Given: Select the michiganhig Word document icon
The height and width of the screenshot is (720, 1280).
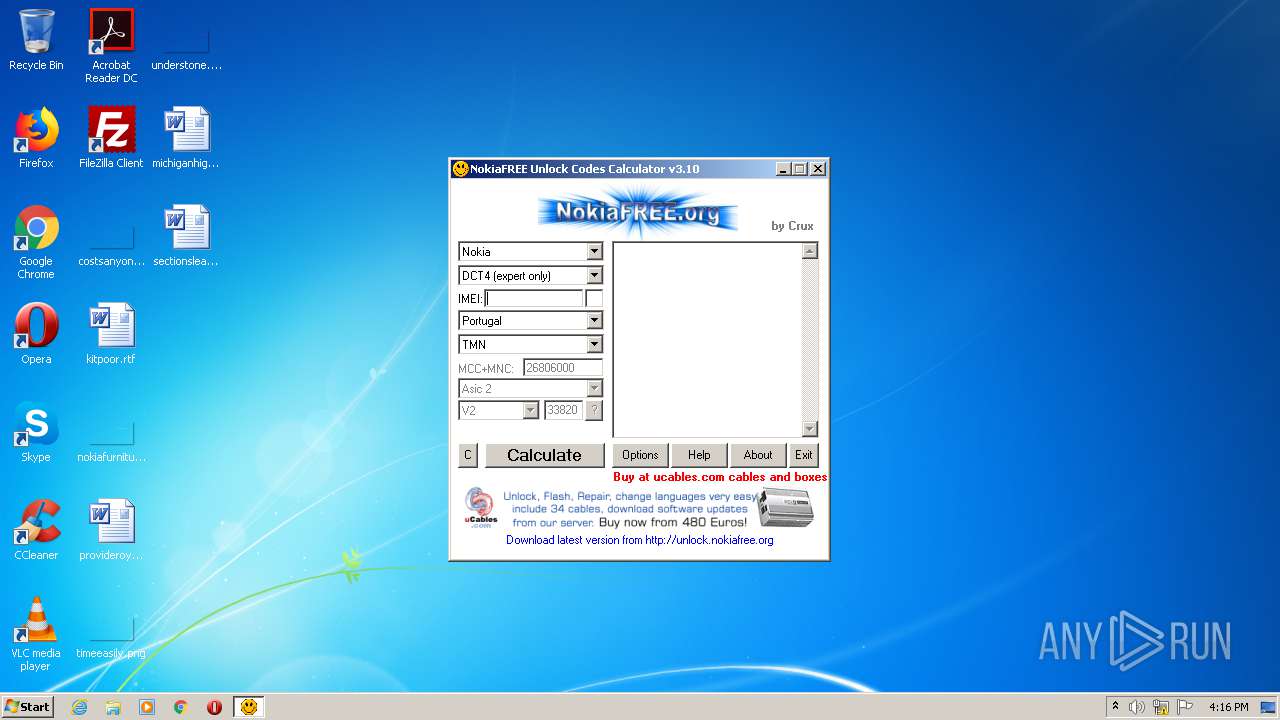Looking at the screenshot, I should (x=186, y=138).
